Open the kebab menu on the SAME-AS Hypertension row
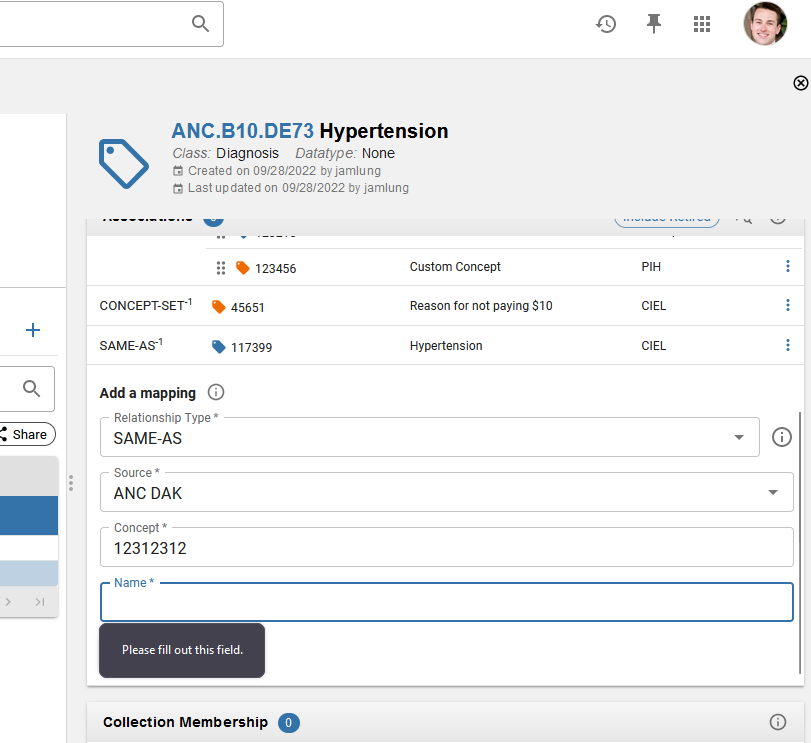Viewport: 811px width, 743px height. point(788,345)
